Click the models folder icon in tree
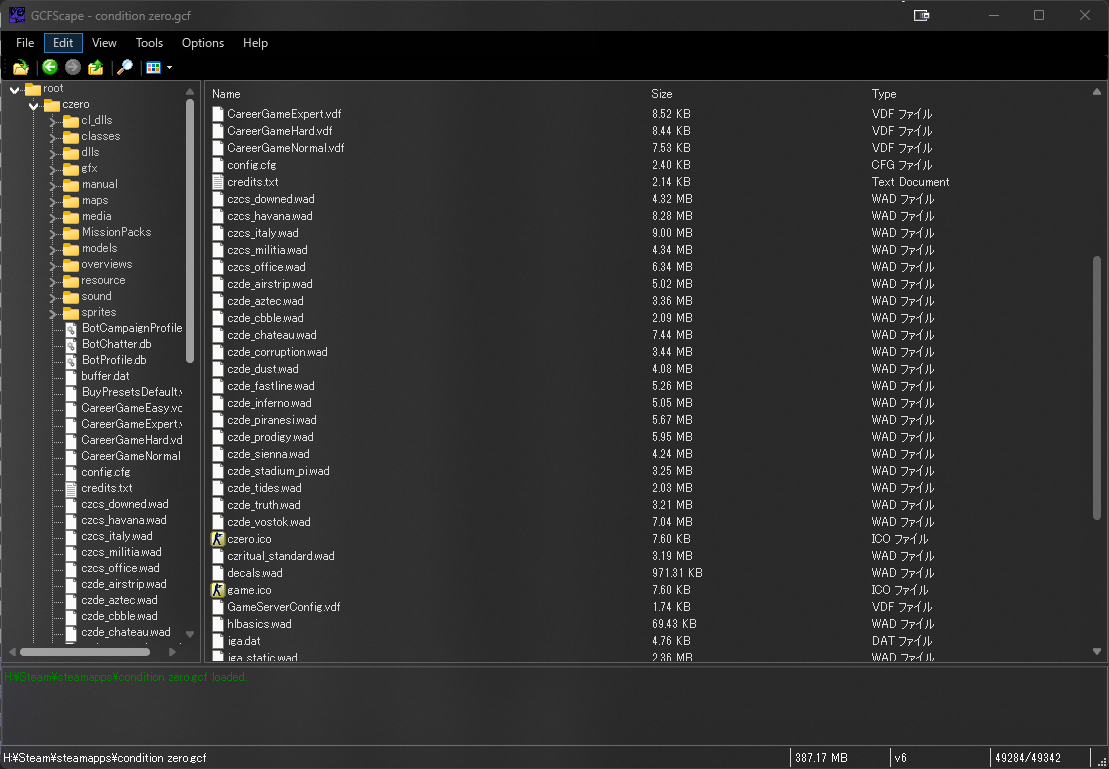Viewport: 1109px width, 769px height. coord(71,248)
